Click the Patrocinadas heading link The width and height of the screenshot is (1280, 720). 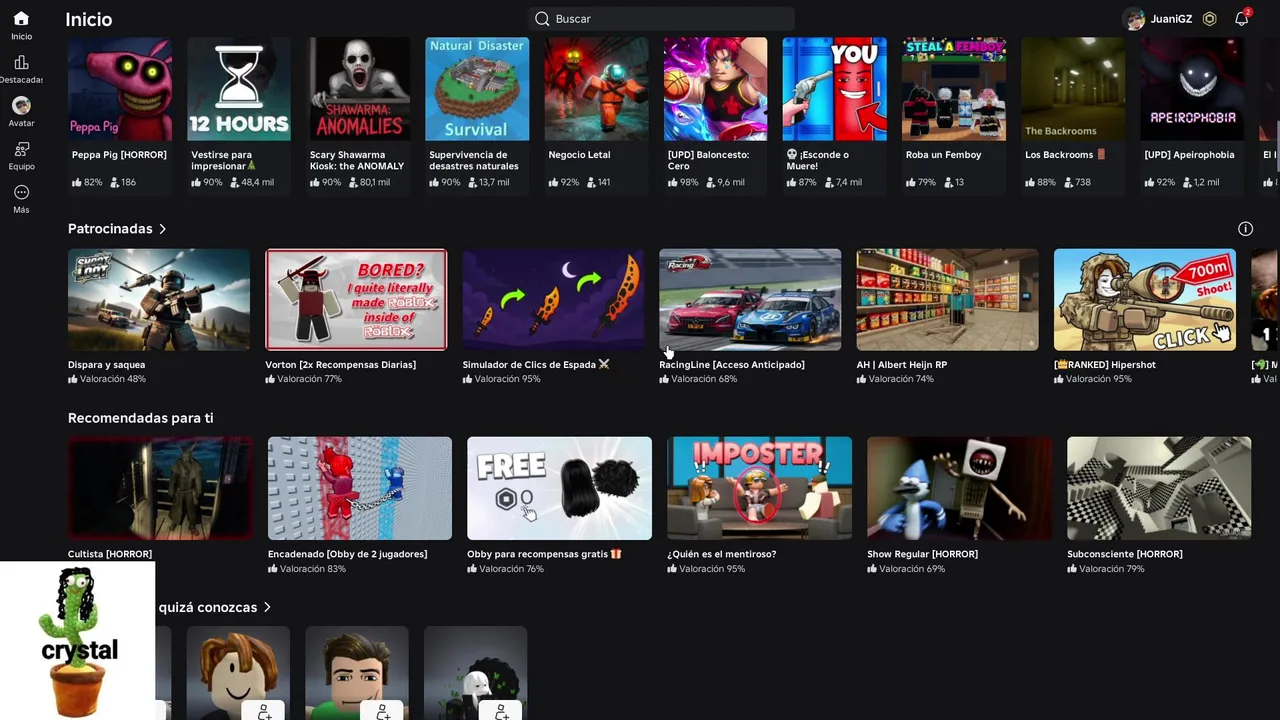pyautogui.click(x=110, y=229)
